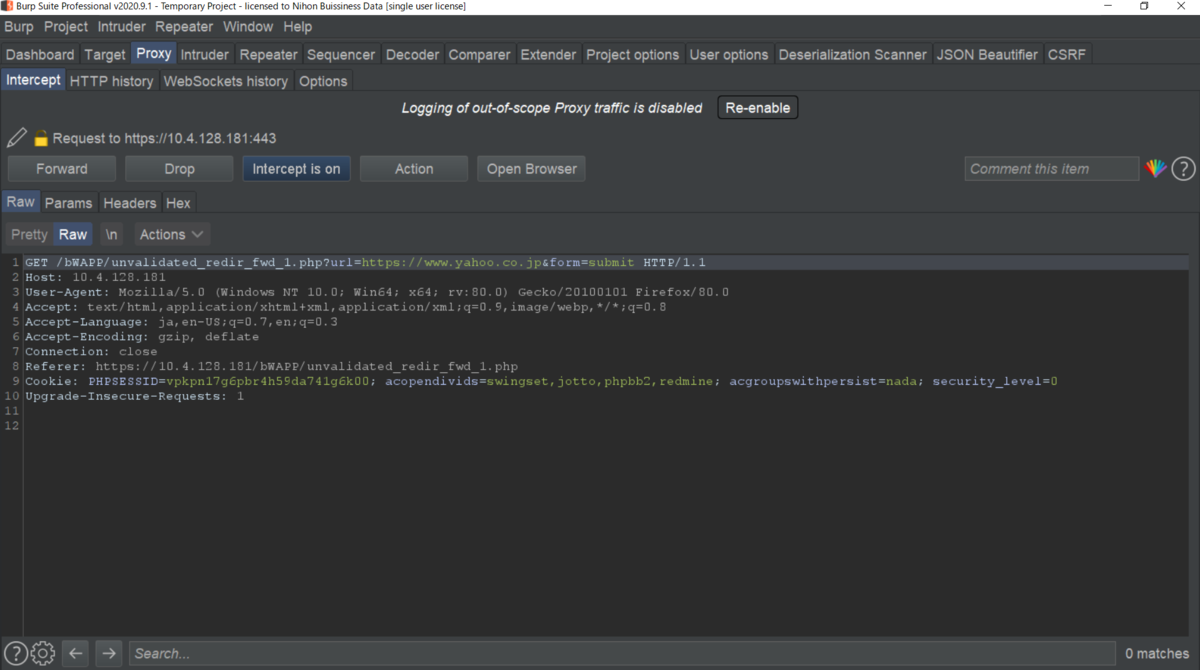
Task: Open the Intruder menu in menu bar
Action: coord(122,27)
